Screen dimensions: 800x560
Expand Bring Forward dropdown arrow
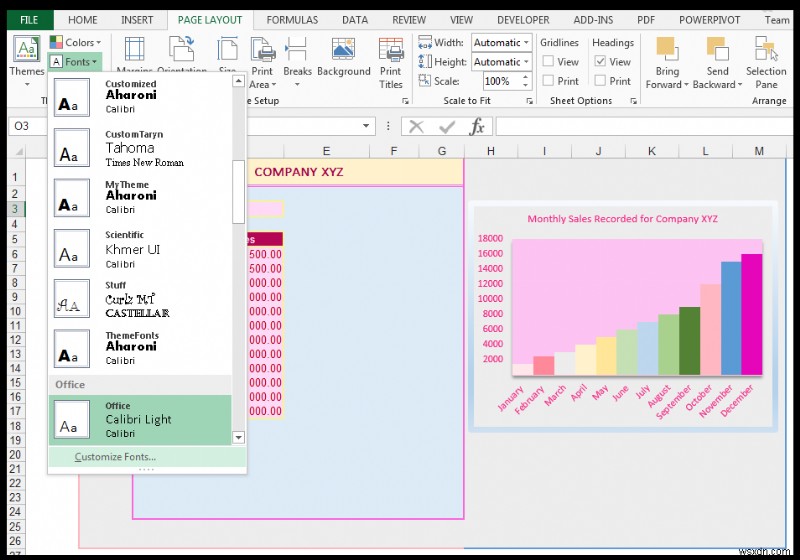click(686, 85)
